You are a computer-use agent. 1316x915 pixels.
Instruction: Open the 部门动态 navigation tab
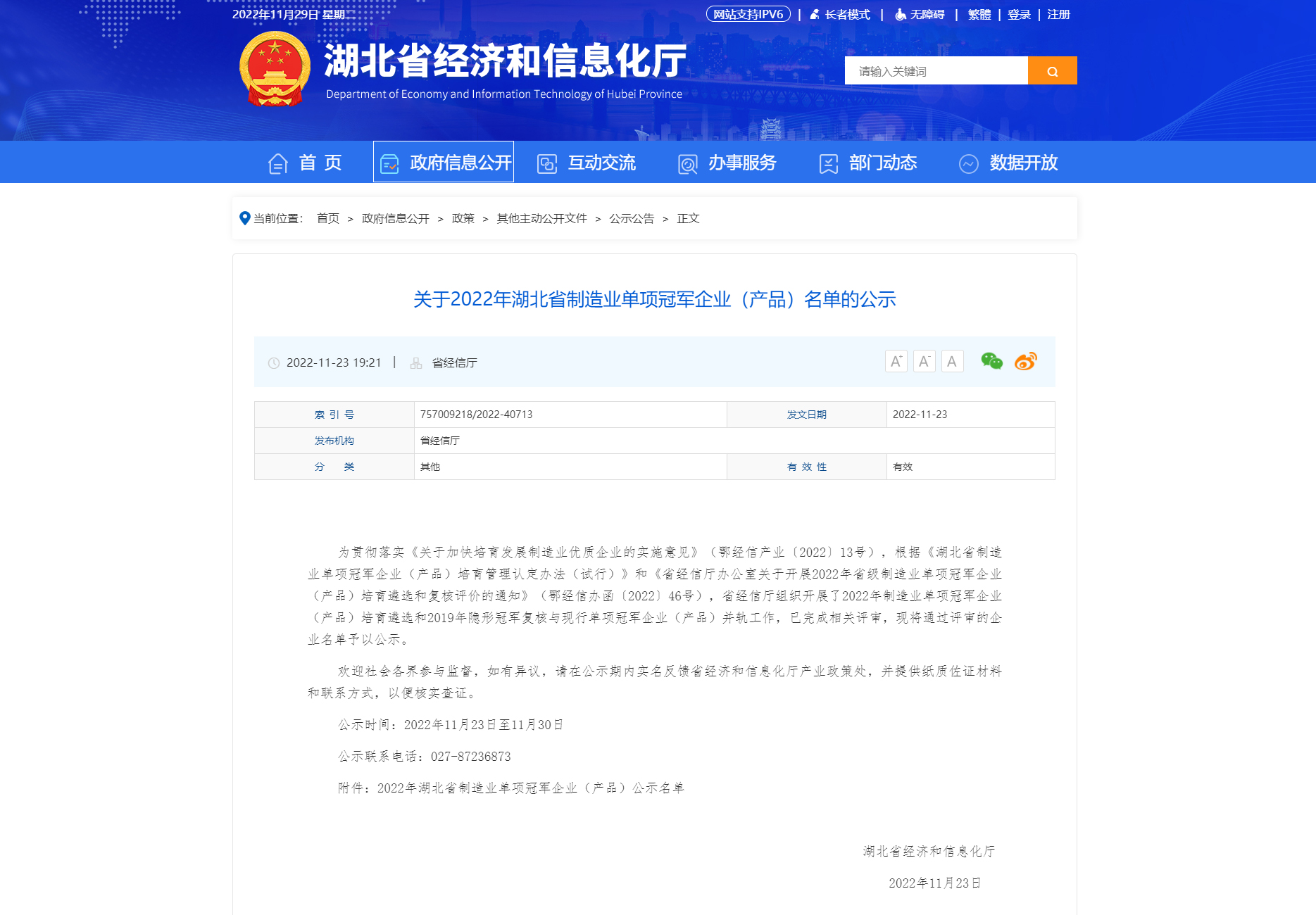[867, 163]
